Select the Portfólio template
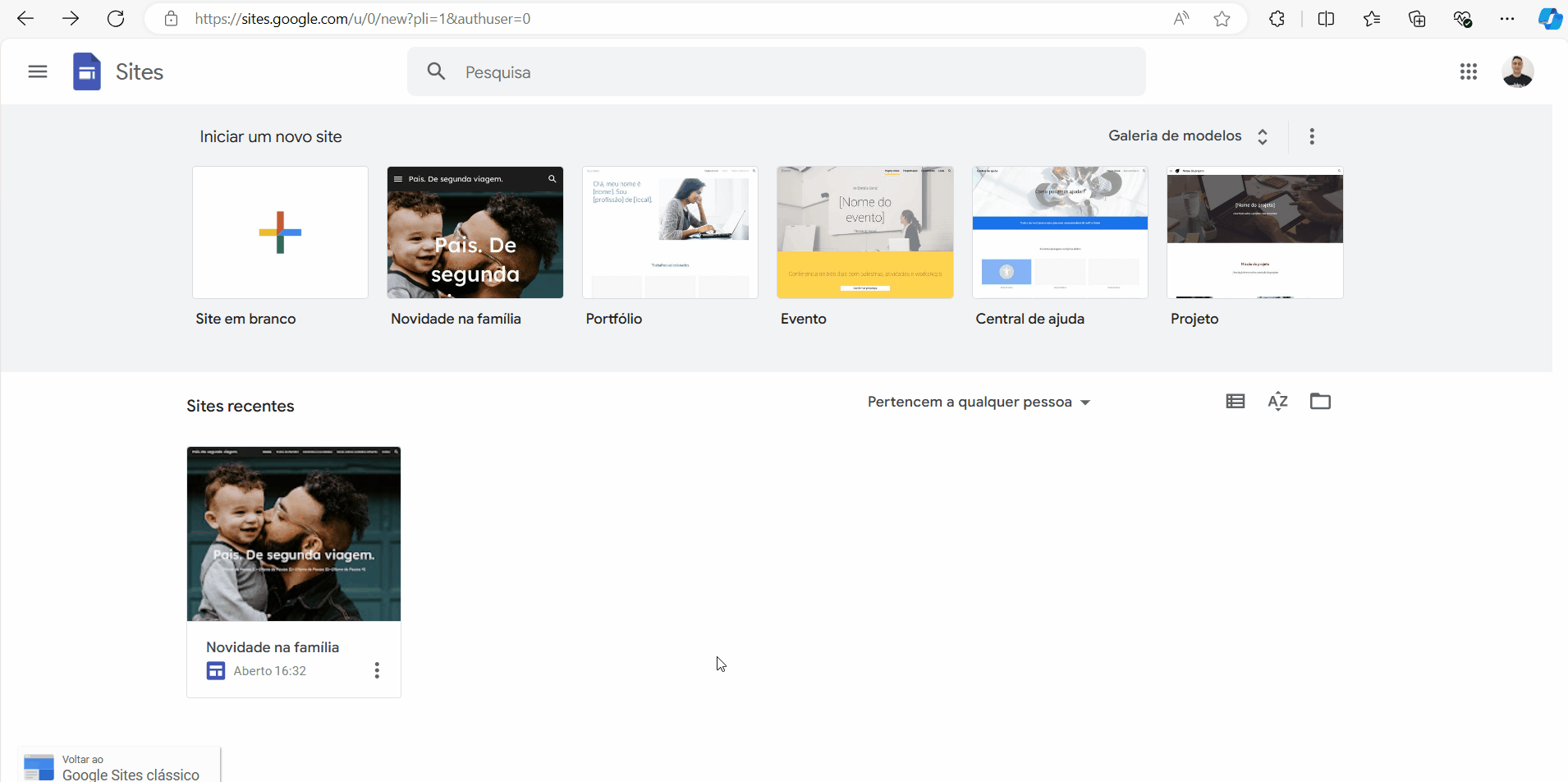This screenshot has height=782, width=1568. (x=670, y=232)
